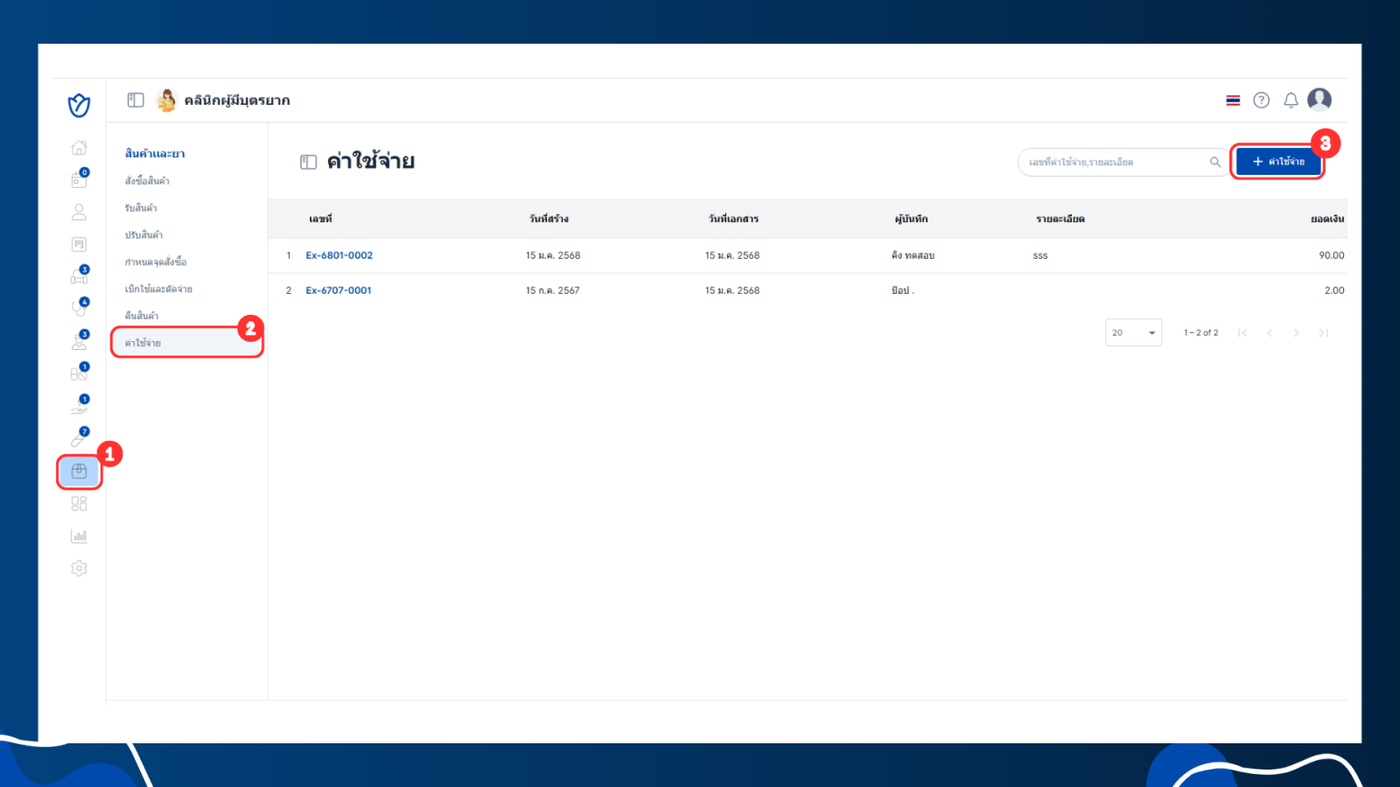This screenshot has width=1400, height=787.
Task: Open the sidebar icon with badge 7
Action: click(x=79, y=439)
